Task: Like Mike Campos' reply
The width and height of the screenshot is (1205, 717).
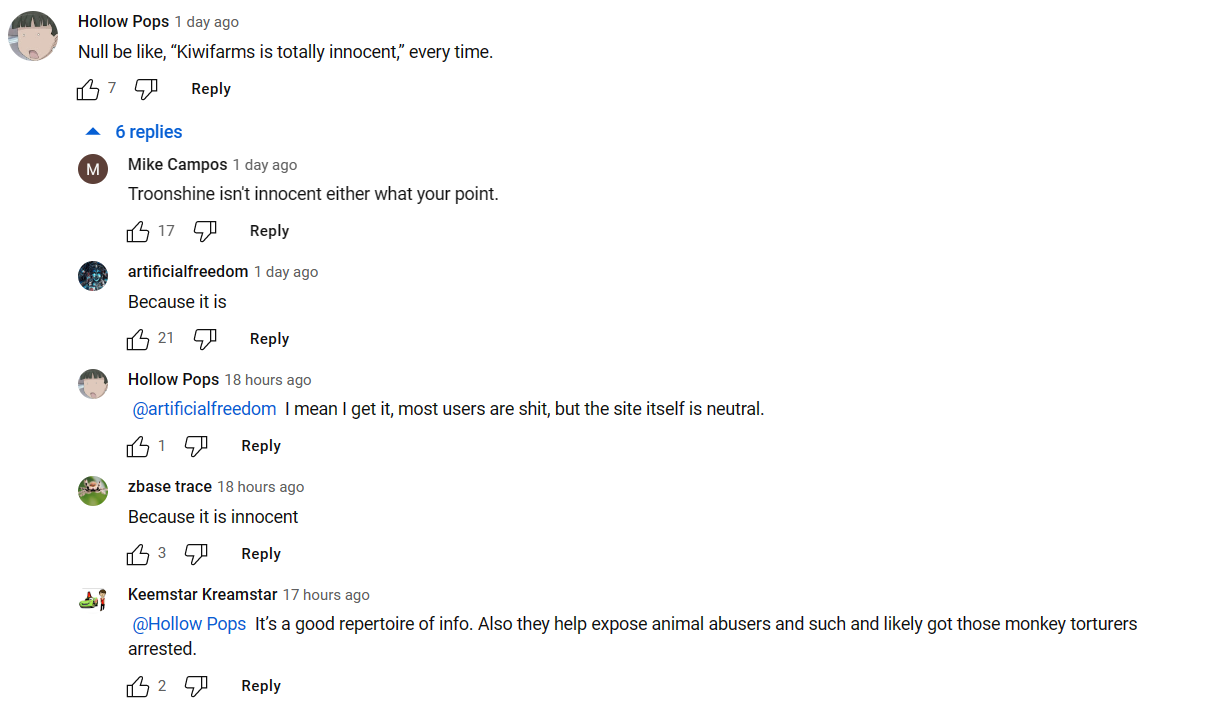Action: pyautogui.click(x=138, y=232)
